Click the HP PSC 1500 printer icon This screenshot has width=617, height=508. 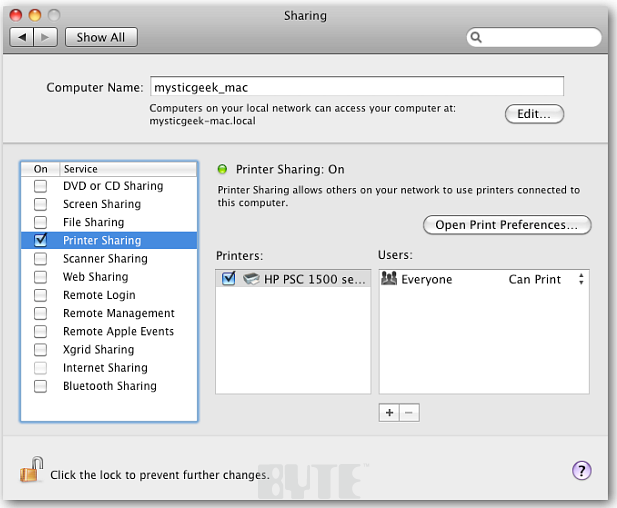250,279
